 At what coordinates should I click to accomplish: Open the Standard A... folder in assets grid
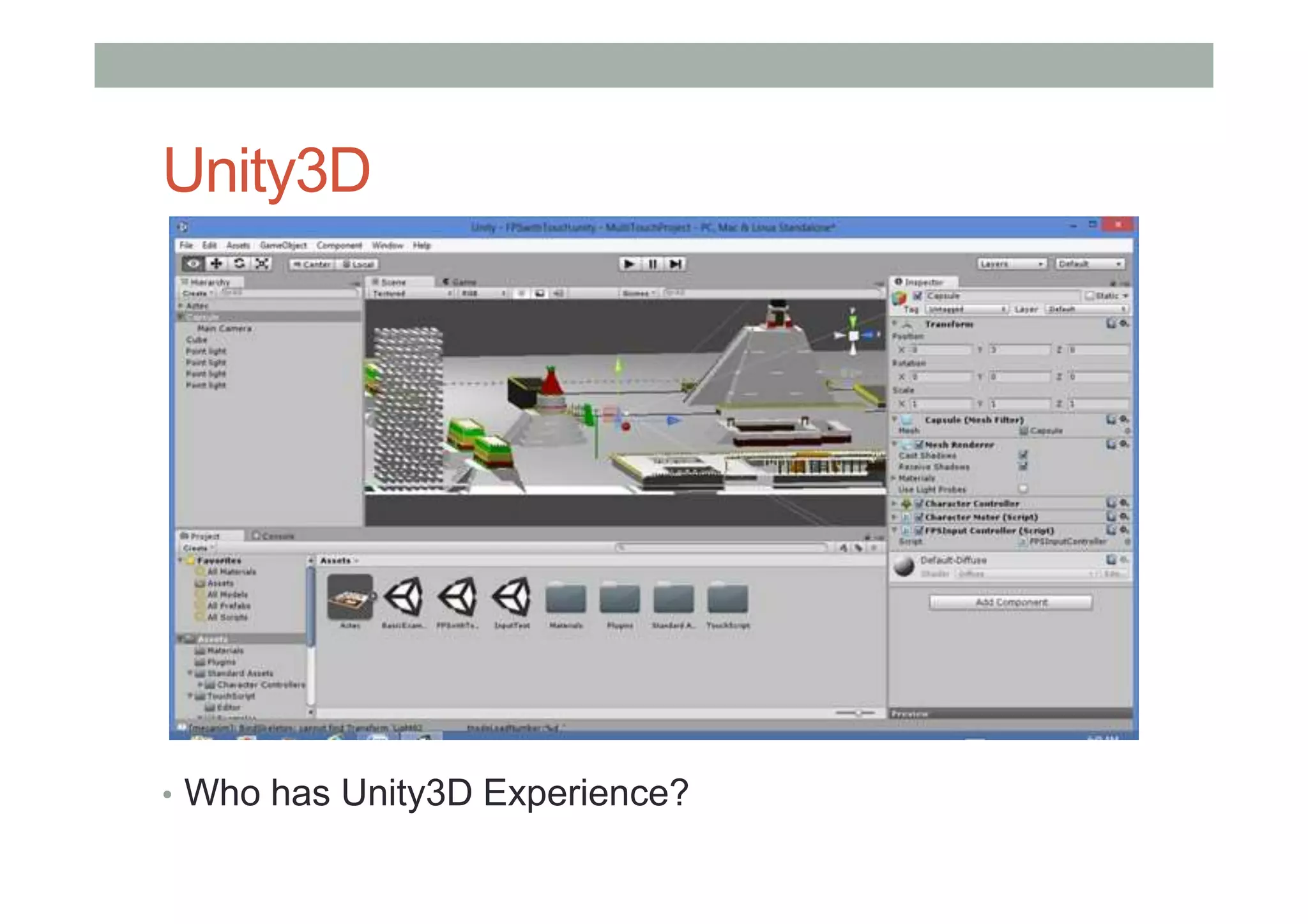tap(673, 598)
